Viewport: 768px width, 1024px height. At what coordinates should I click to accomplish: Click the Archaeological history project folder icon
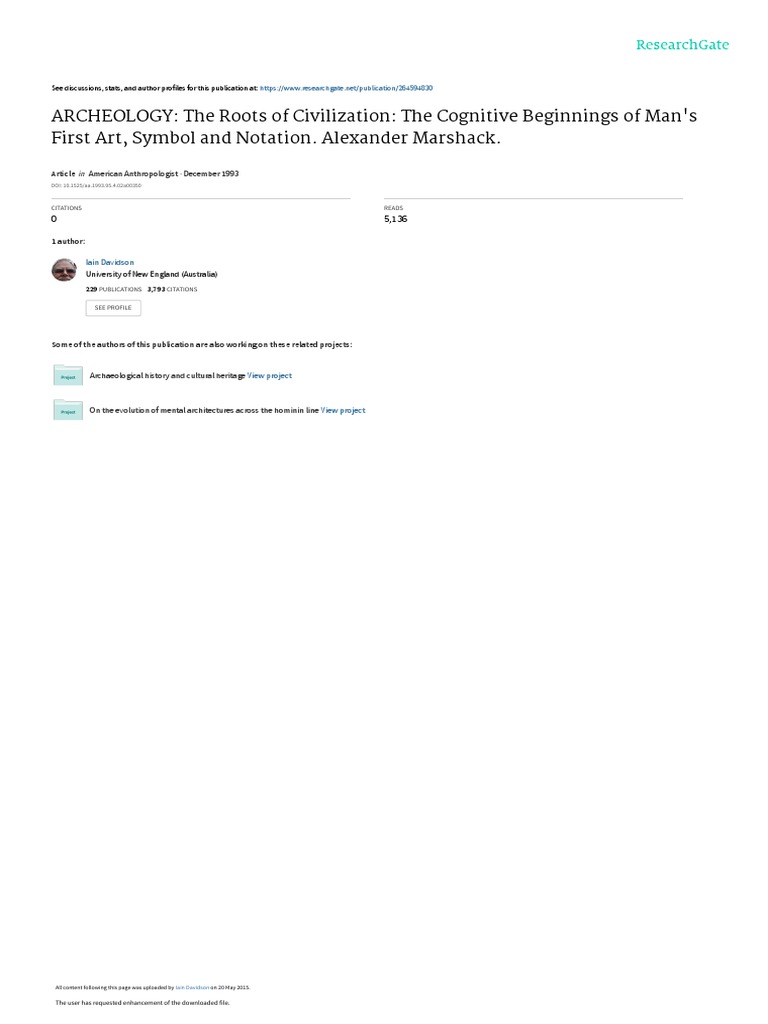68,376
